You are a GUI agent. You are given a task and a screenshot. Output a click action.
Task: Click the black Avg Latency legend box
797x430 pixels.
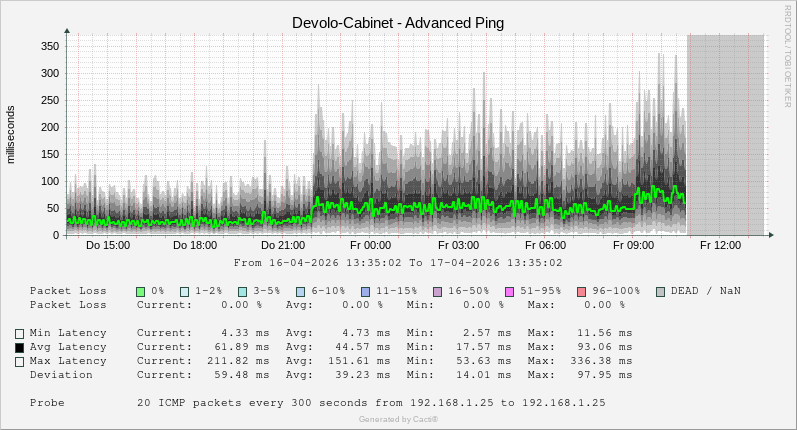[19, 348]
